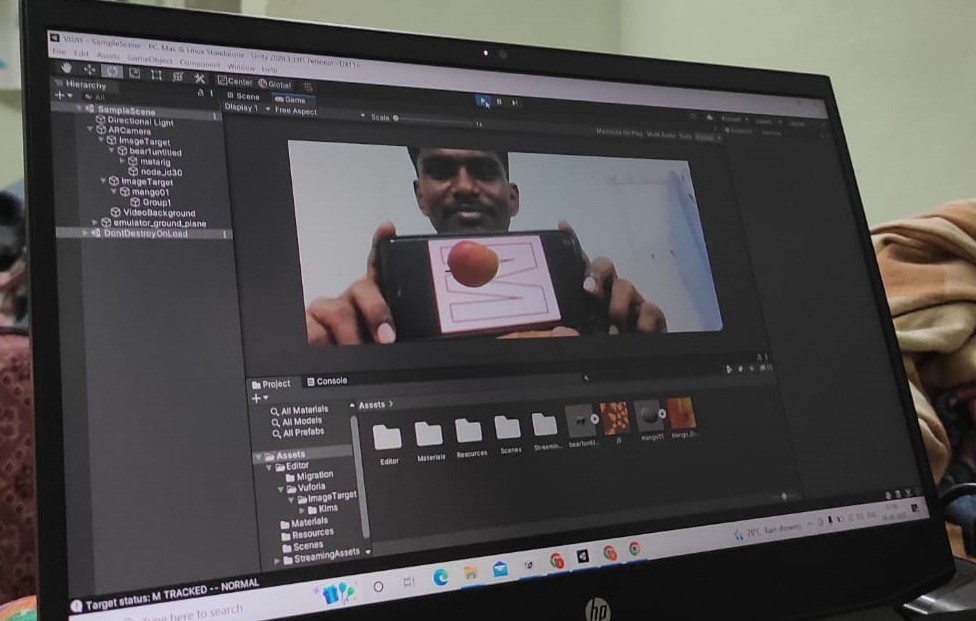Launch Microsoft Edge from the taskbar

pyautogui.click(x=441, y=576)
